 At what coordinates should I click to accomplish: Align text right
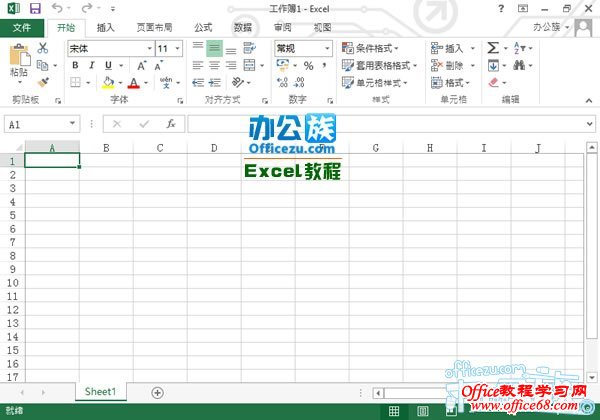[231, 65]
